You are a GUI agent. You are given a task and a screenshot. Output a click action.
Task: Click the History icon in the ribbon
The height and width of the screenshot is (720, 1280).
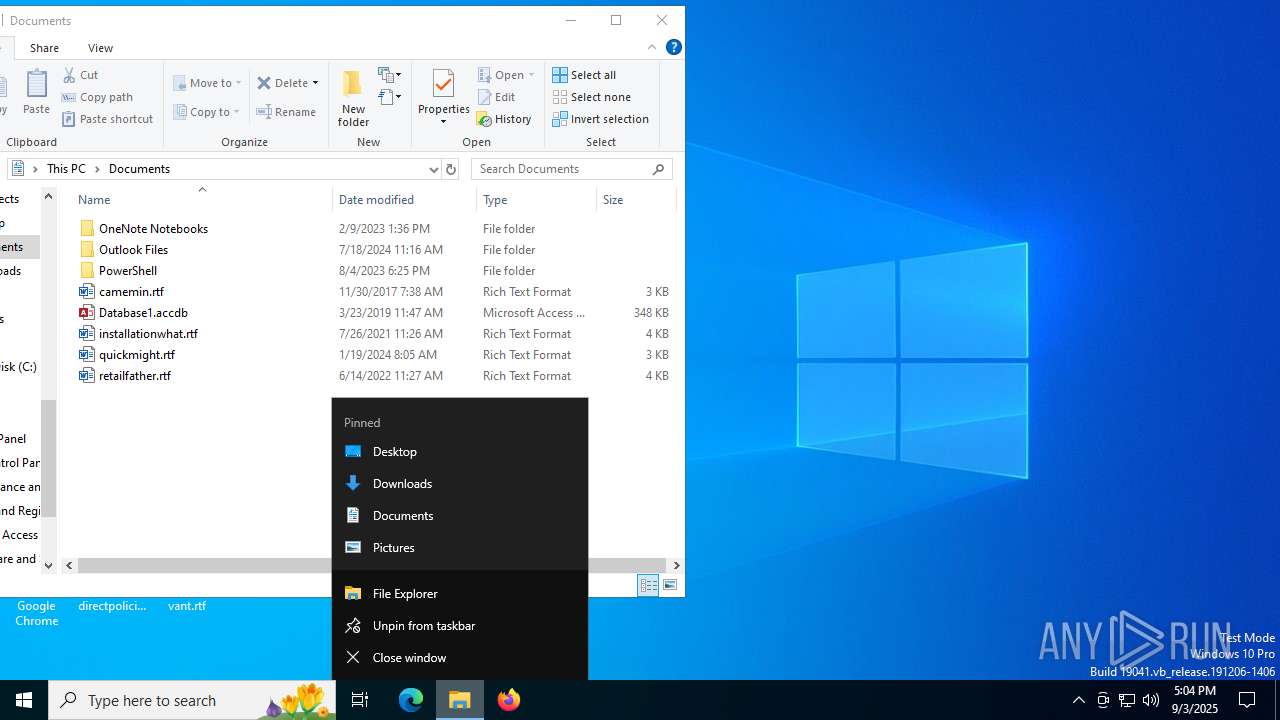(x=484, y=119)
